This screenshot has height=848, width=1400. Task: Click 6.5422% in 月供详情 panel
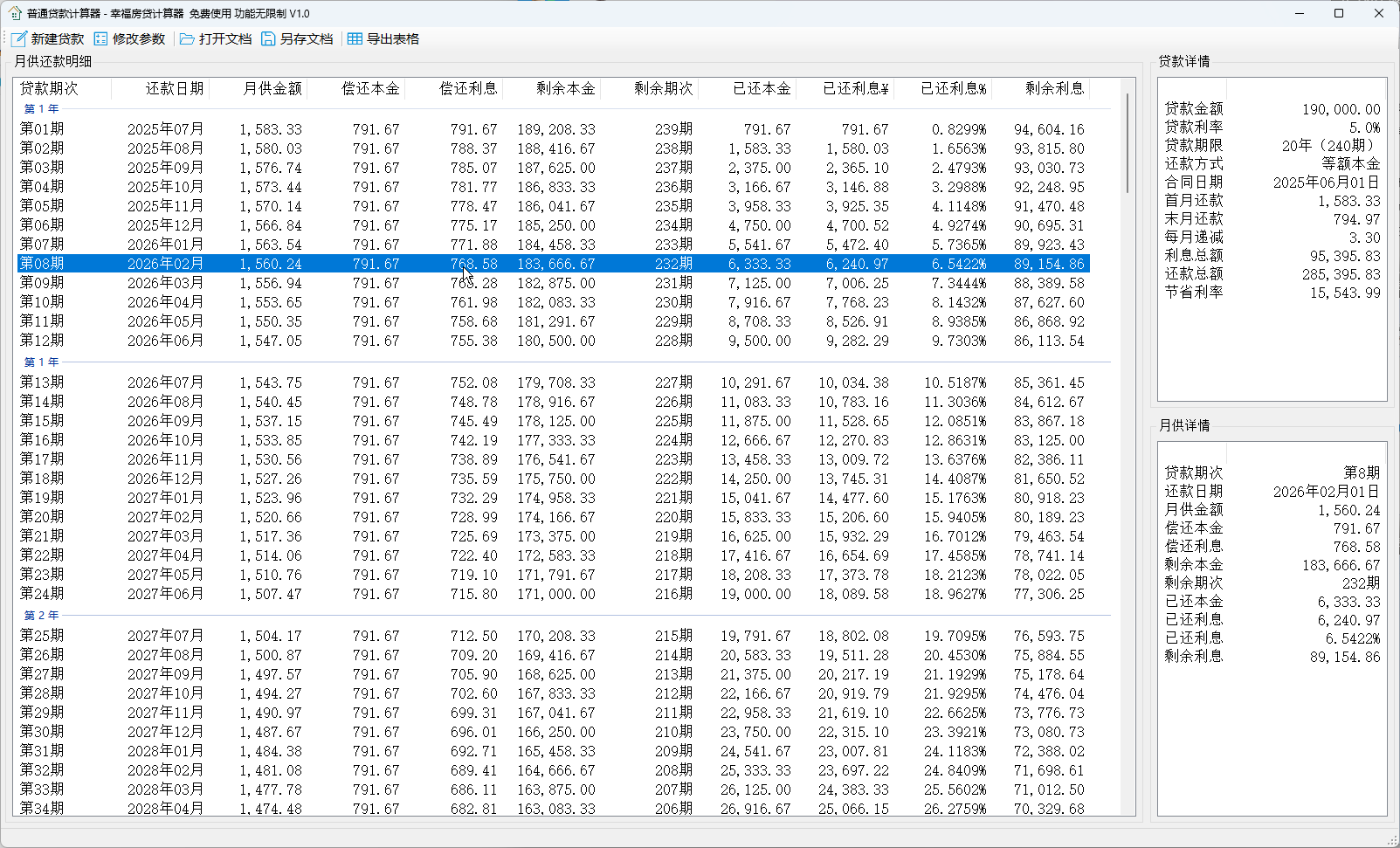[x=1353, y=638]
